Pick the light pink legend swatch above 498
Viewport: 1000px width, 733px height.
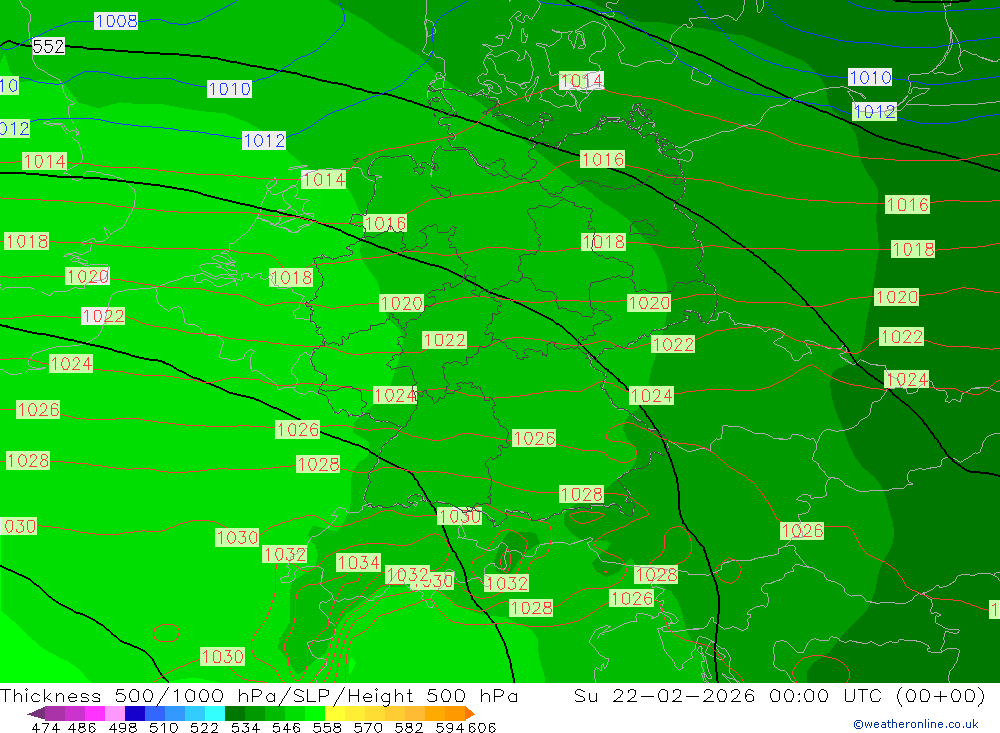pos(115,713)
